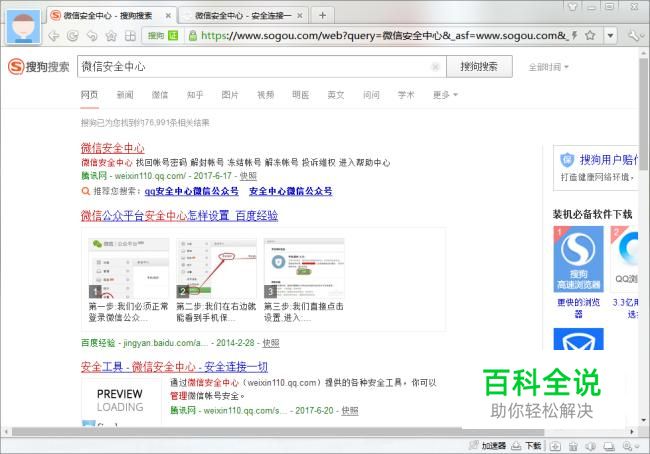This screenshot has height=454, width=650.
Task: Select the 网页 search category
Action: [89, 95]
